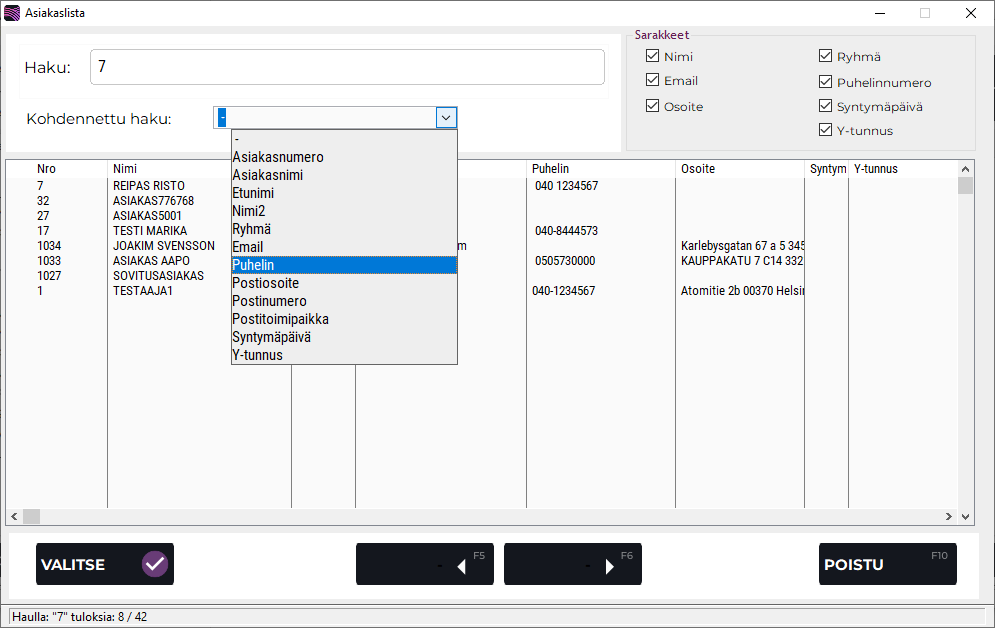This screenshot has height=628, width=995.
Task: Select the REIPAS RISTO customer row
Action: click(x=149, y=186)
